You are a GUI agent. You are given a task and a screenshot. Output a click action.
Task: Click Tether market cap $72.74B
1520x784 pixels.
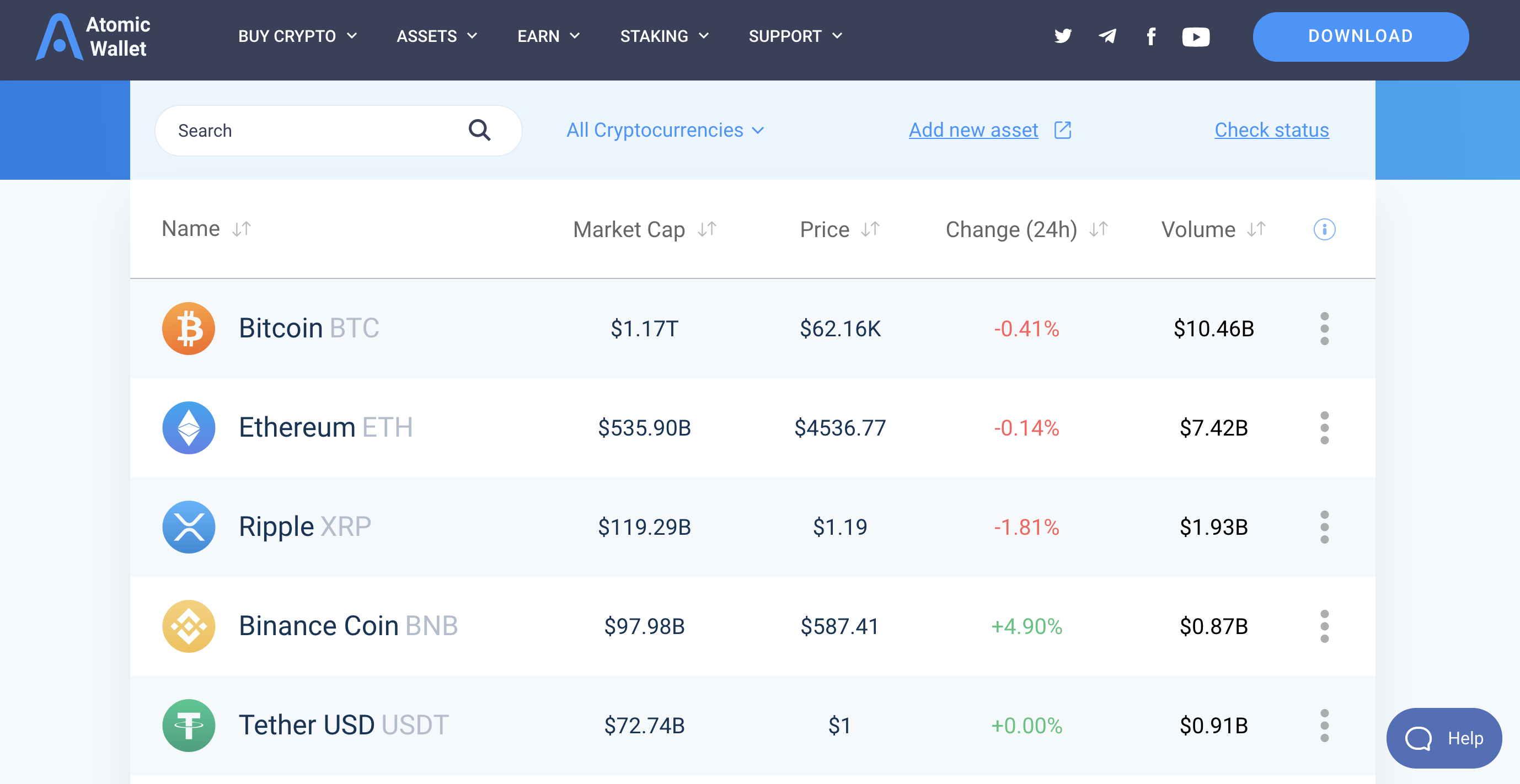pos(644,724)
